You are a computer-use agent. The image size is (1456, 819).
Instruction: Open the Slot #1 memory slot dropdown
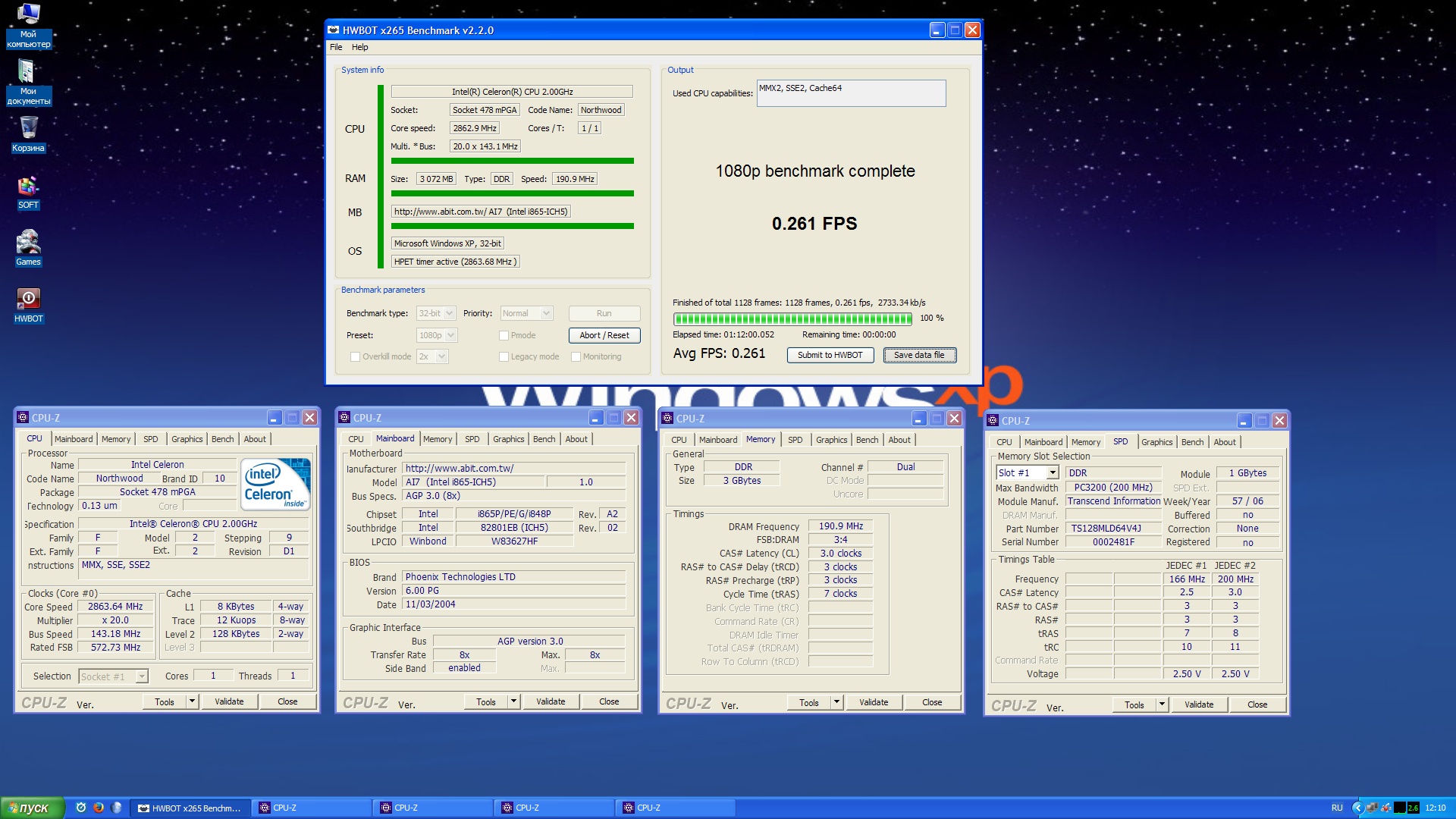pos(1028,472)
